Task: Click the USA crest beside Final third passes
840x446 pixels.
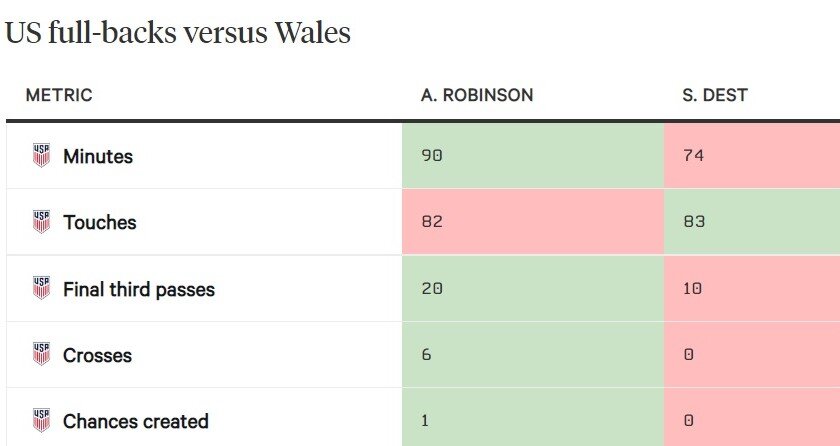Action: tap(41, 289)
